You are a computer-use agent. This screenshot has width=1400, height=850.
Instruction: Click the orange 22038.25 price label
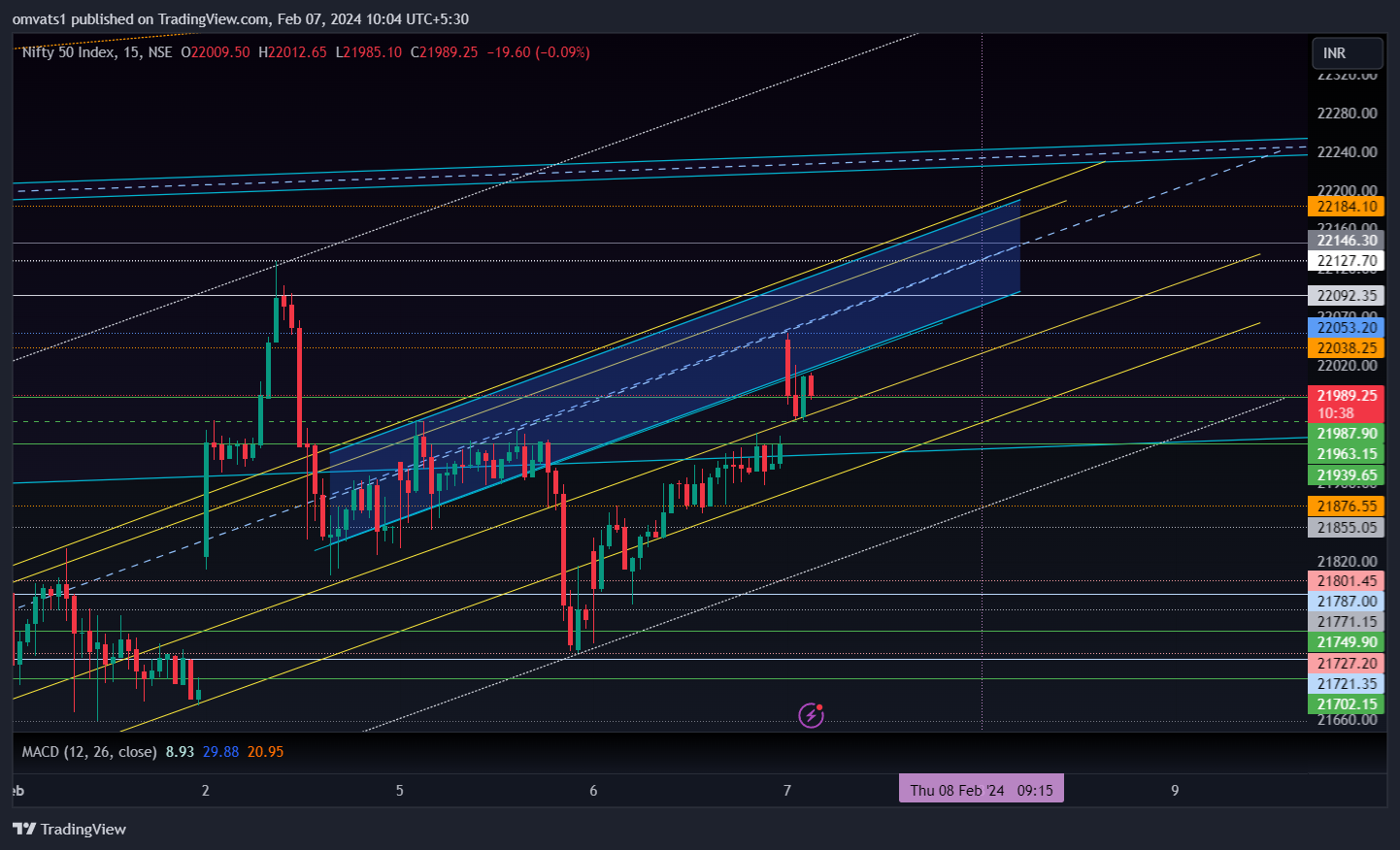(1347, 348)
